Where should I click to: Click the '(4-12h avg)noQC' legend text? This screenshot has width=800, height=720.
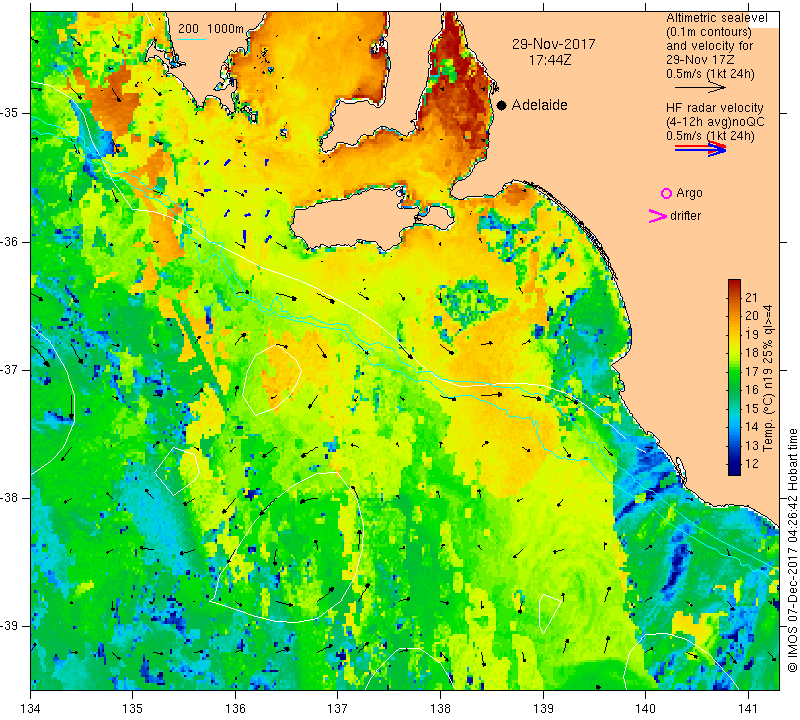[715, 122]
